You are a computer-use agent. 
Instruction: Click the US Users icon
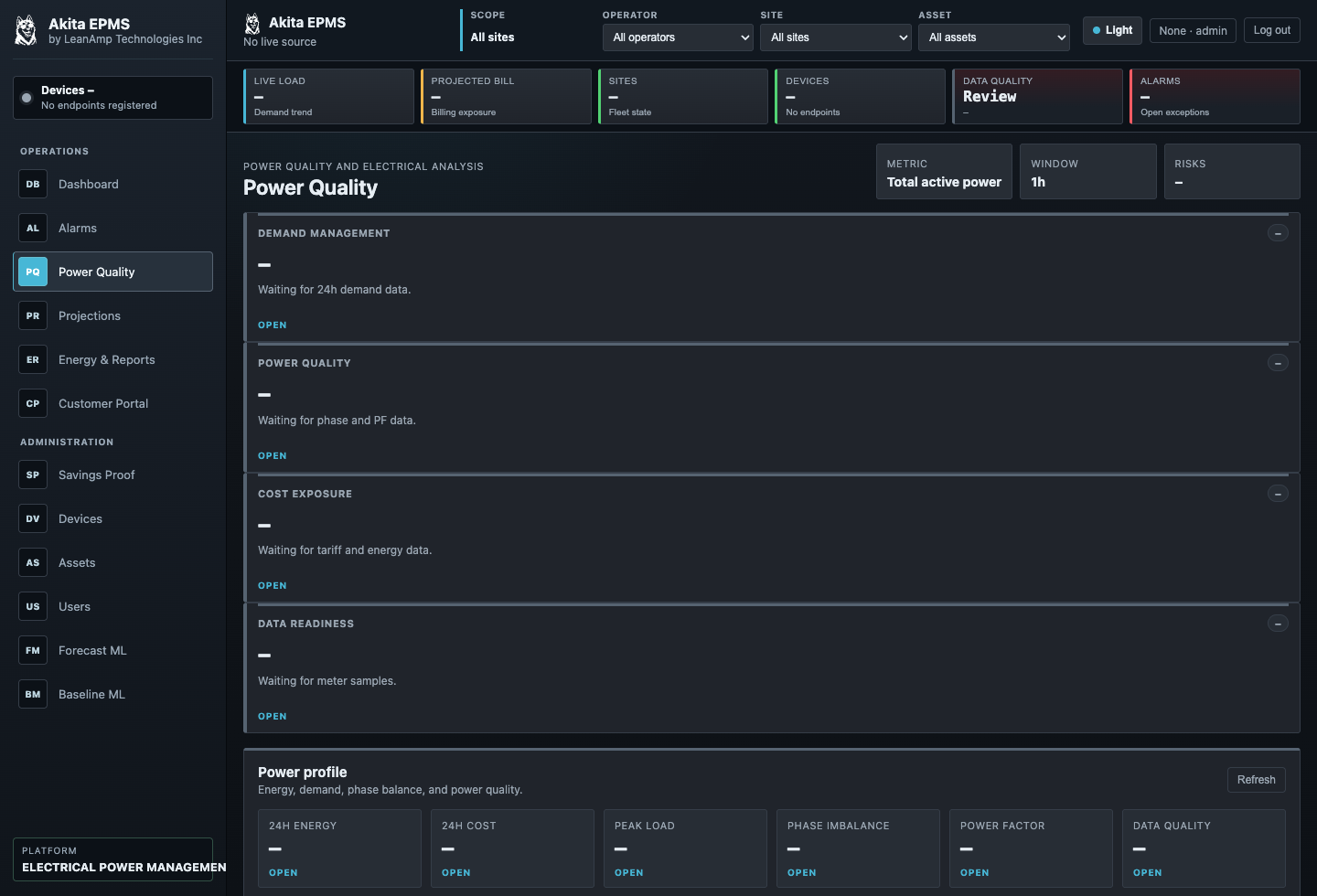click(x=33, y=606)
